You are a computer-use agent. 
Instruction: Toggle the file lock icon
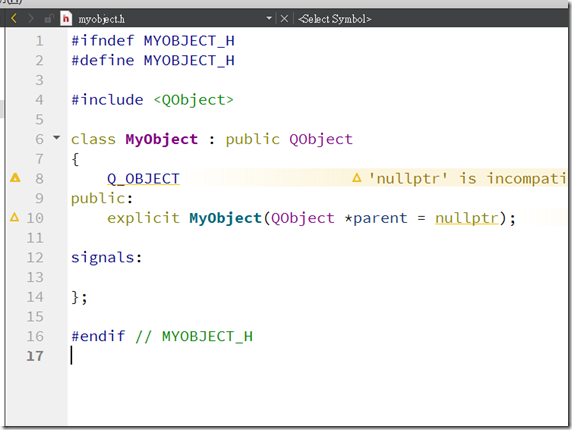click(x=49, y=18)
